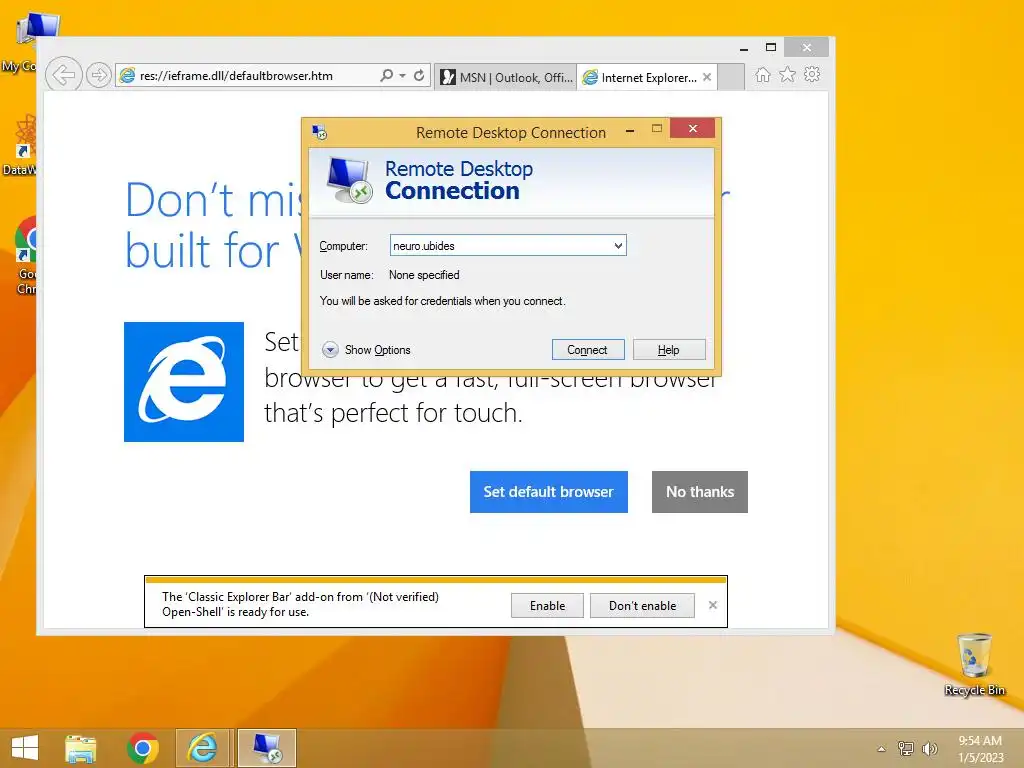Switch to the MSN Outlook tab
Screen dimensions: 1024x768
(506, 77)
